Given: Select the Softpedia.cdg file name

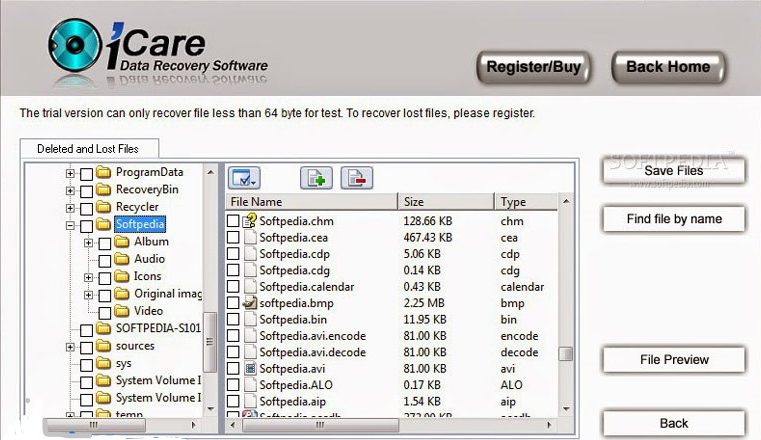Looking at the screenshot, I should (295, 271).
